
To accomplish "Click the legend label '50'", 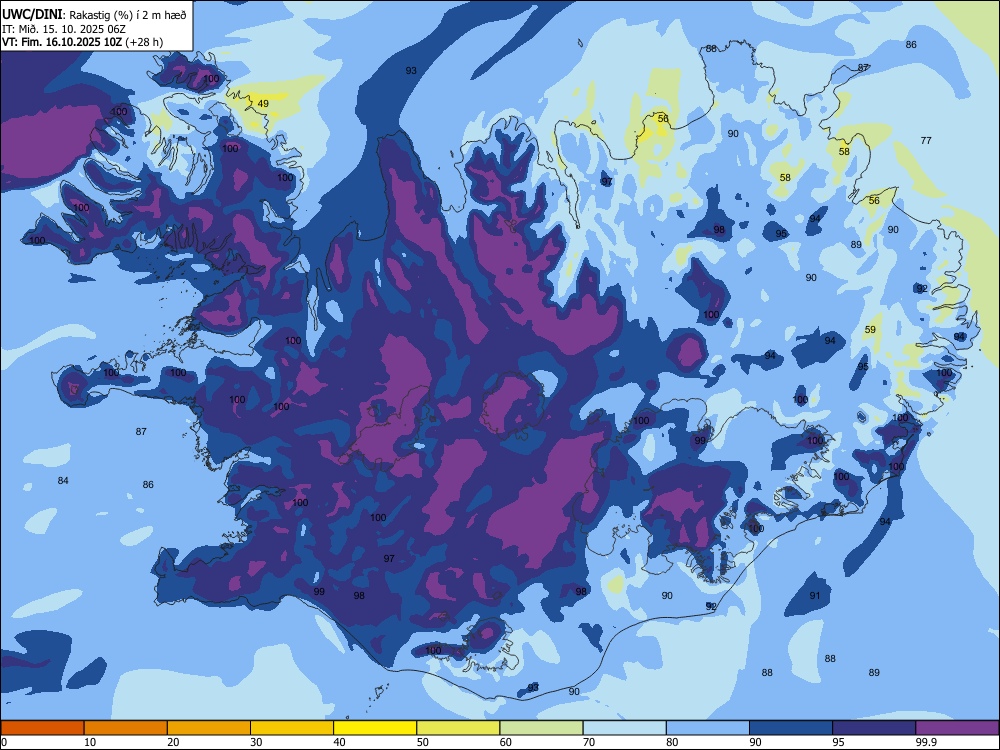I will point(423,742).
